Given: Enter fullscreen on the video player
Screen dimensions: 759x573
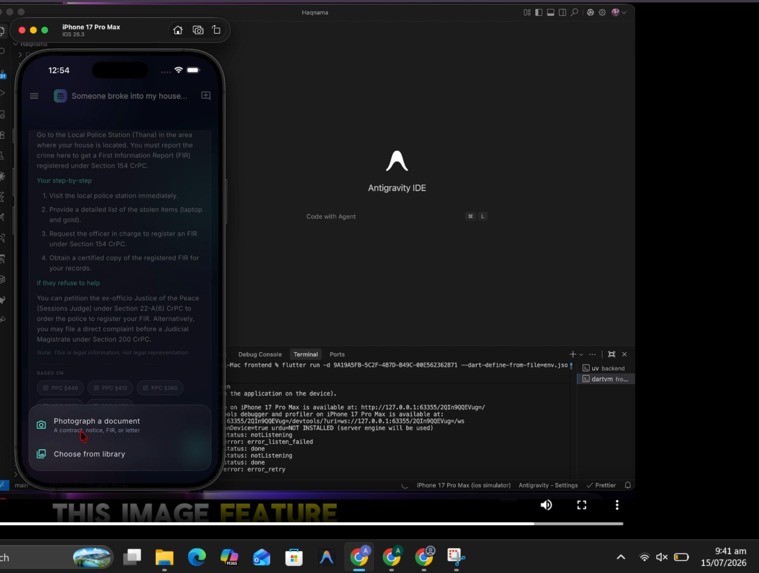Looking at the screenshot, I should (582, 505).
